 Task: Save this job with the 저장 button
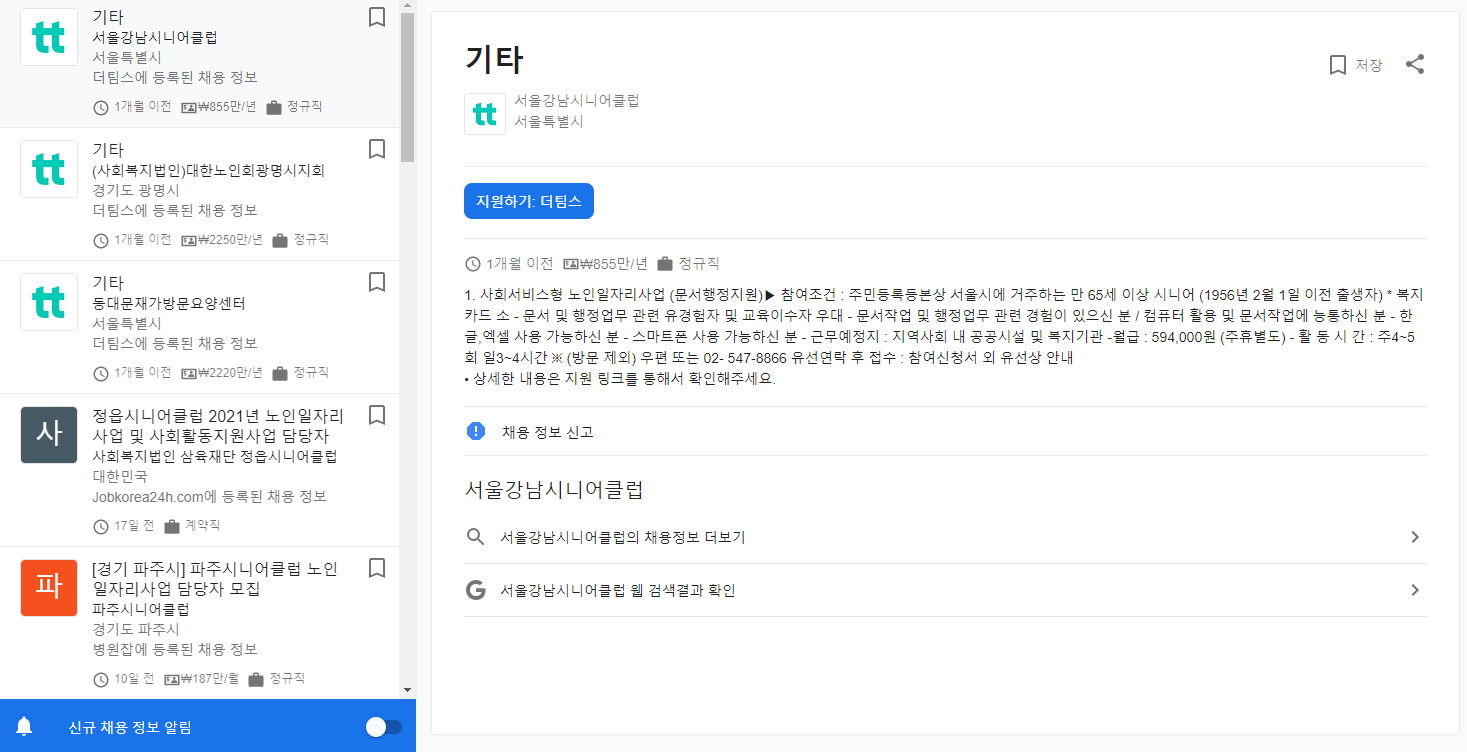tap(1355, 65)
